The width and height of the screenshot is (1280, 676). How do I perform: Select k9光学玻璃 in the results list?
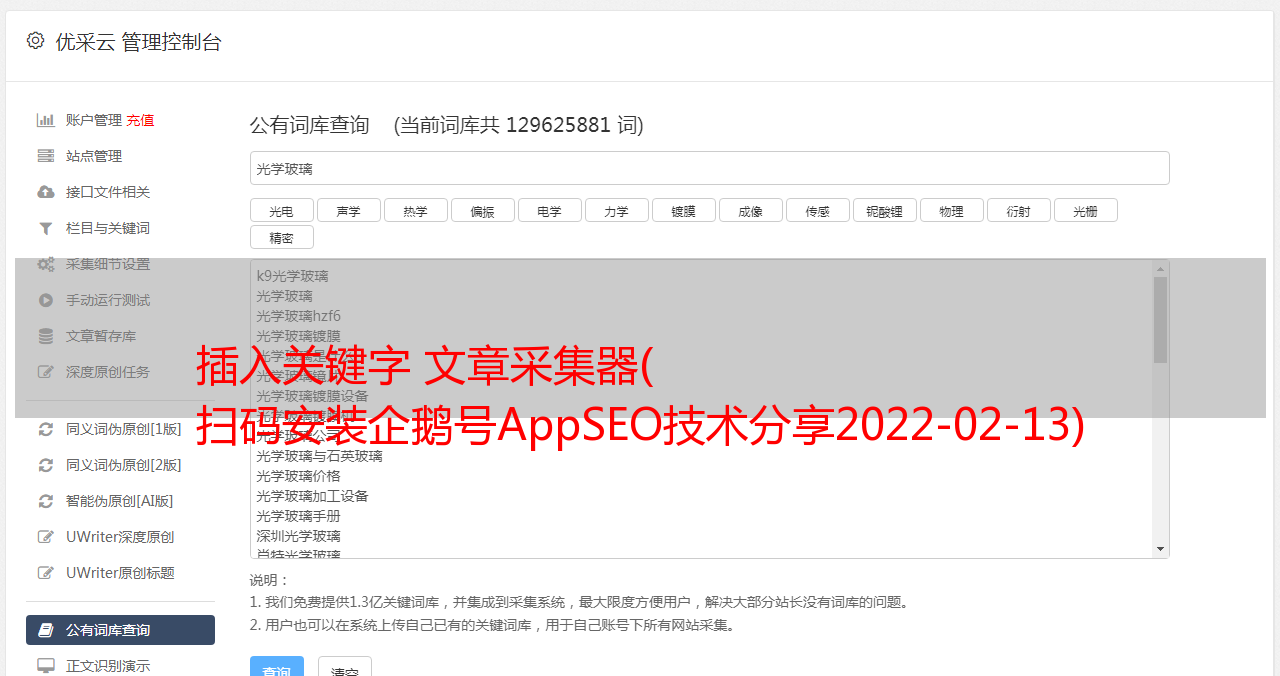click(x=292, y=276)
